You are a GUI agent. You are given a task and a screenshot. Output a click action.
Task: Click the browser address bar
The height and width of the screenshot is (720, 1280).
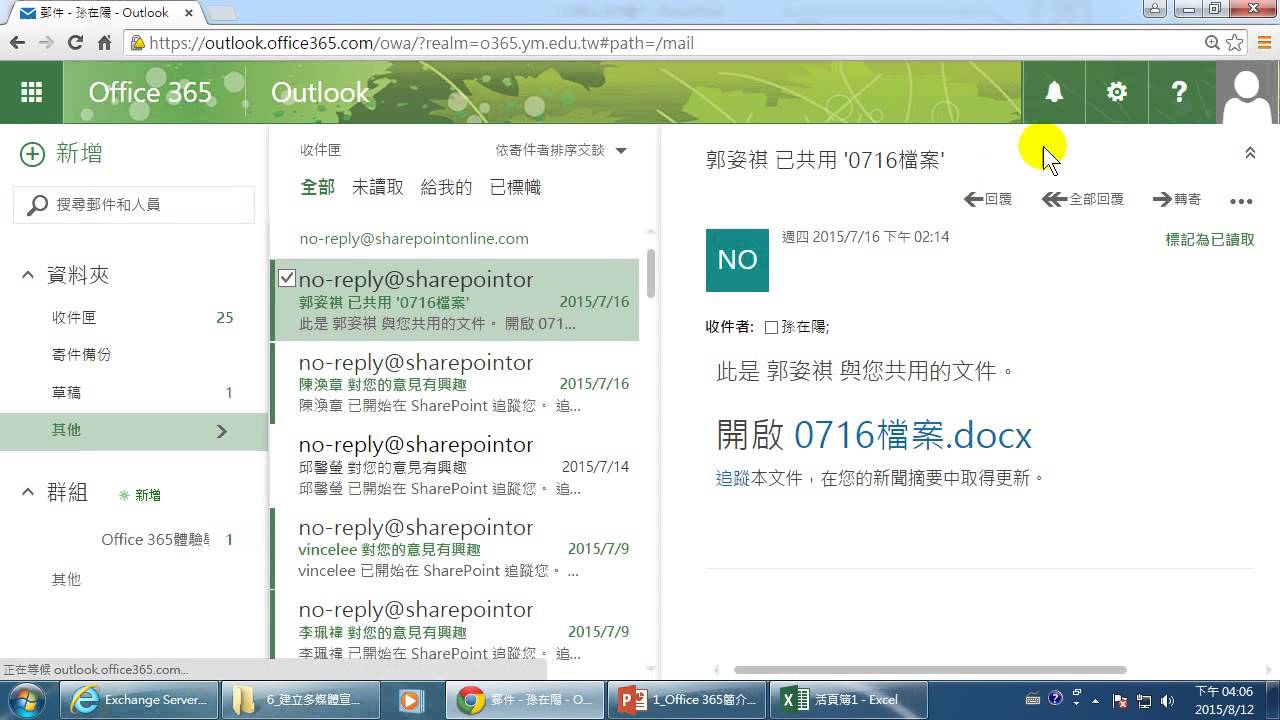point(664,43)
